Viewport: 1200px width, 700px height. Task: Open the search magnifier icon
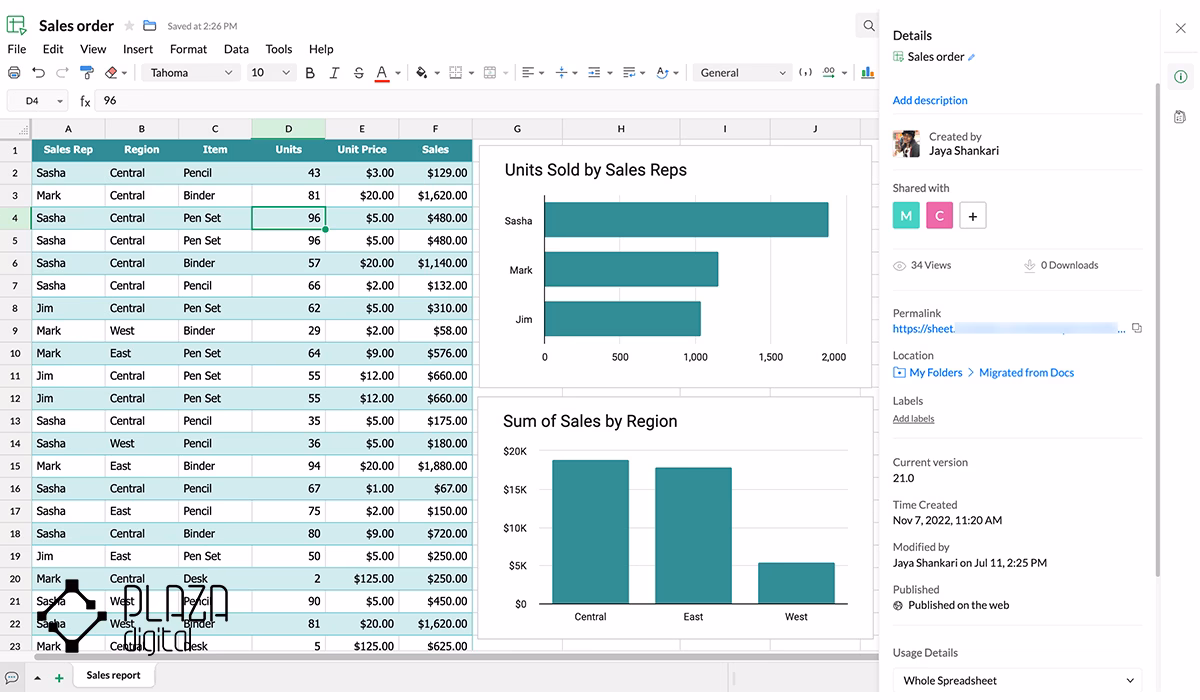(x=868, y=26)
